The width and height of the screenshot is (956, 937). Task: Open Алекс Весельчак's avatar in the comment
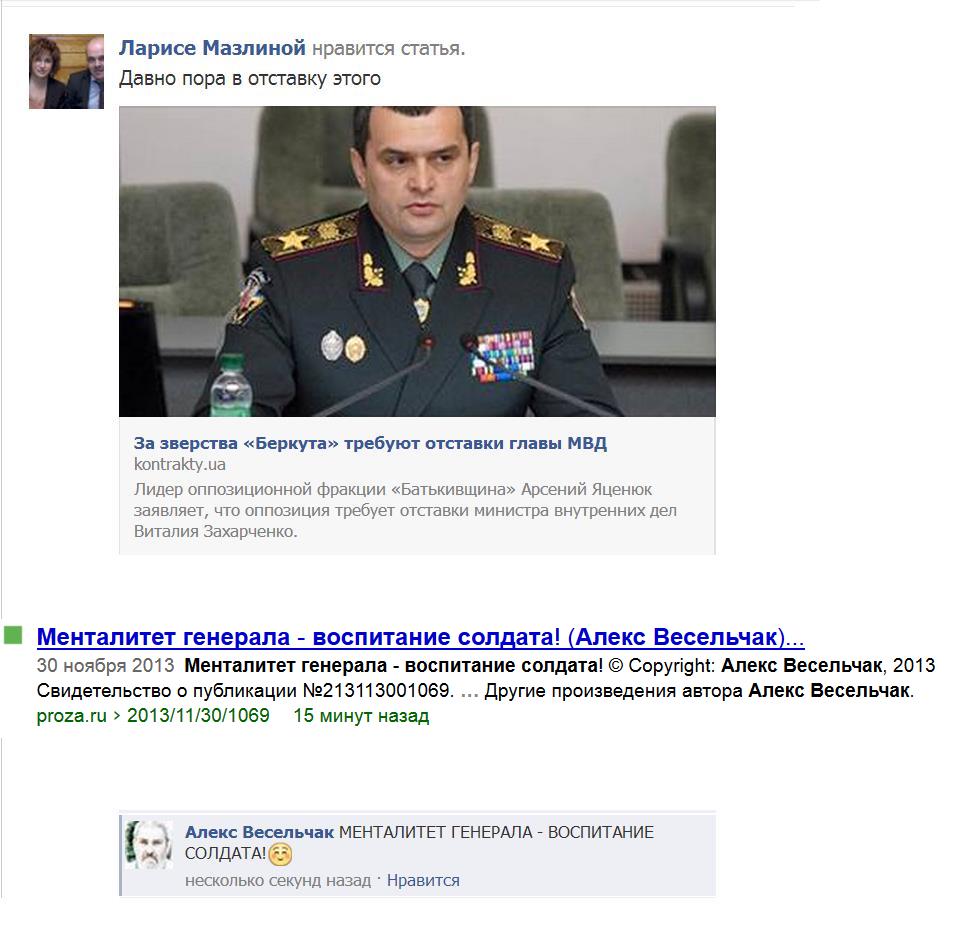(x=149, y=844)
